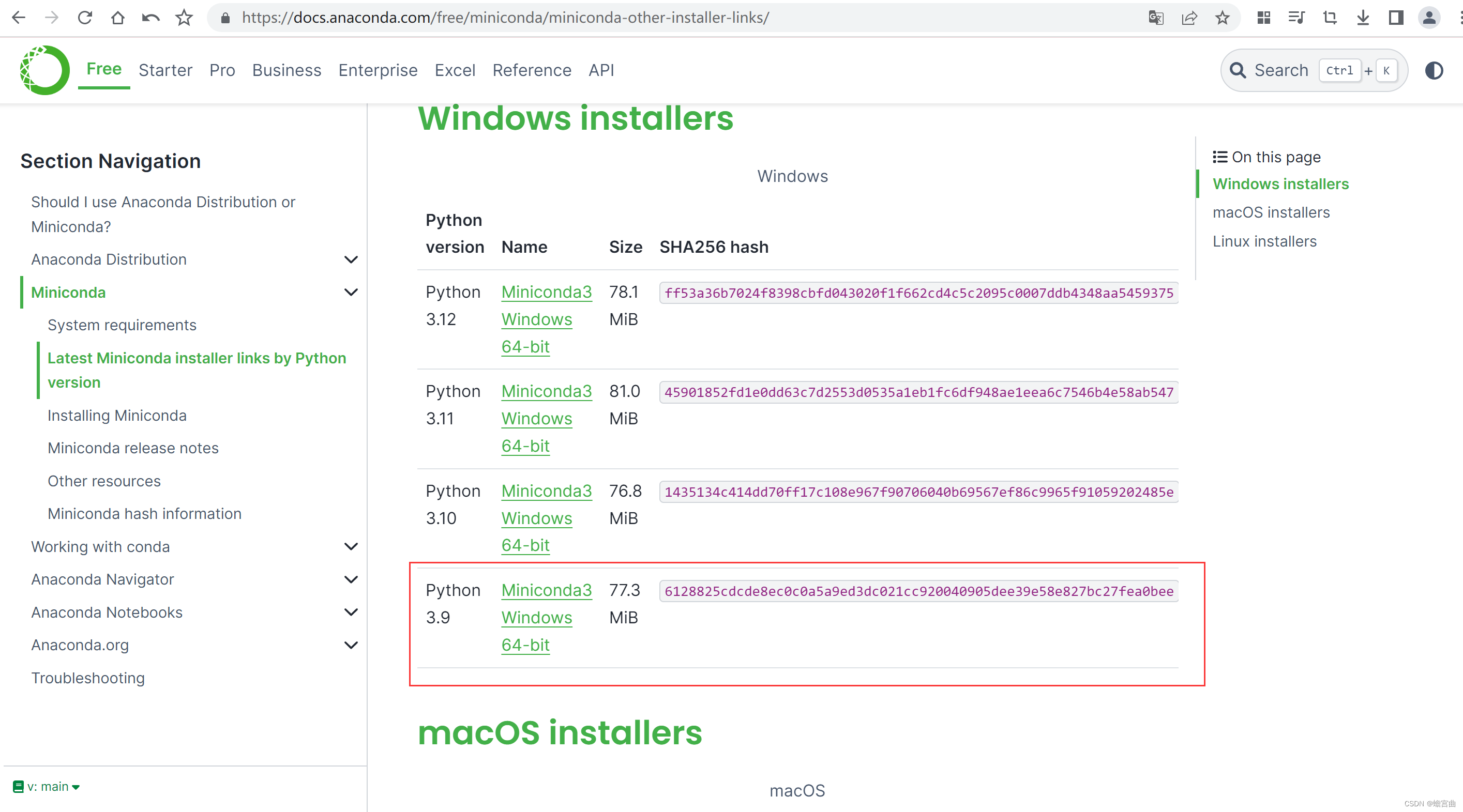Open the extensions grid icon

pos(1264,18)
